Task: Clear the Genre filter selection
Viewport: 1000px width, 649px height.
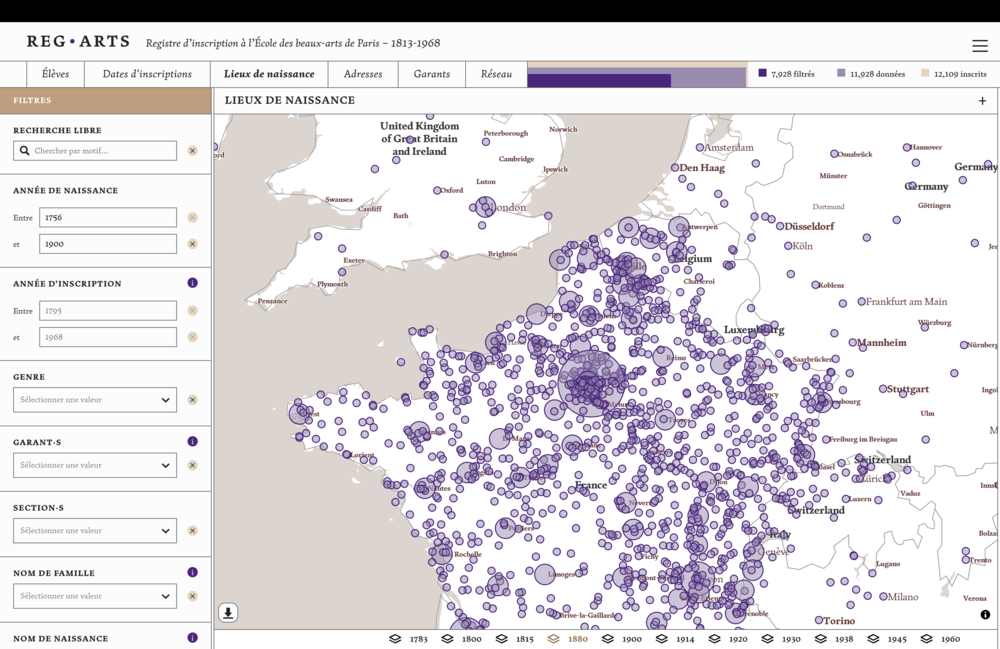Action: (193, 400)
